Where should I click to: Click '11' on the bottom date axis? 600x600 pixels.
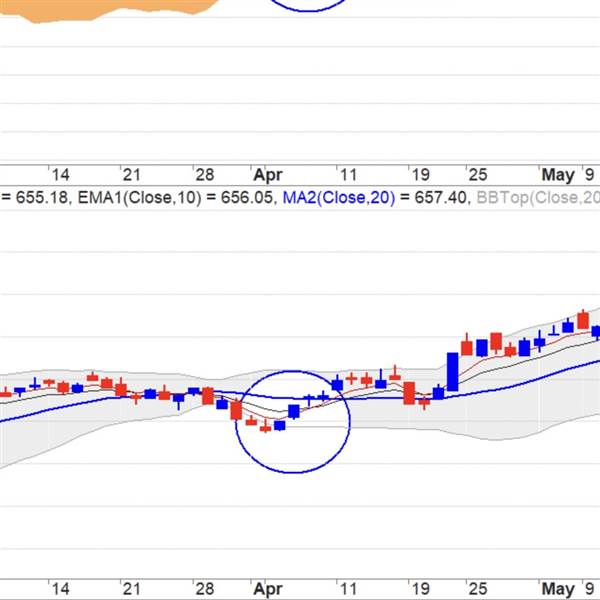[x=348, y=589]
